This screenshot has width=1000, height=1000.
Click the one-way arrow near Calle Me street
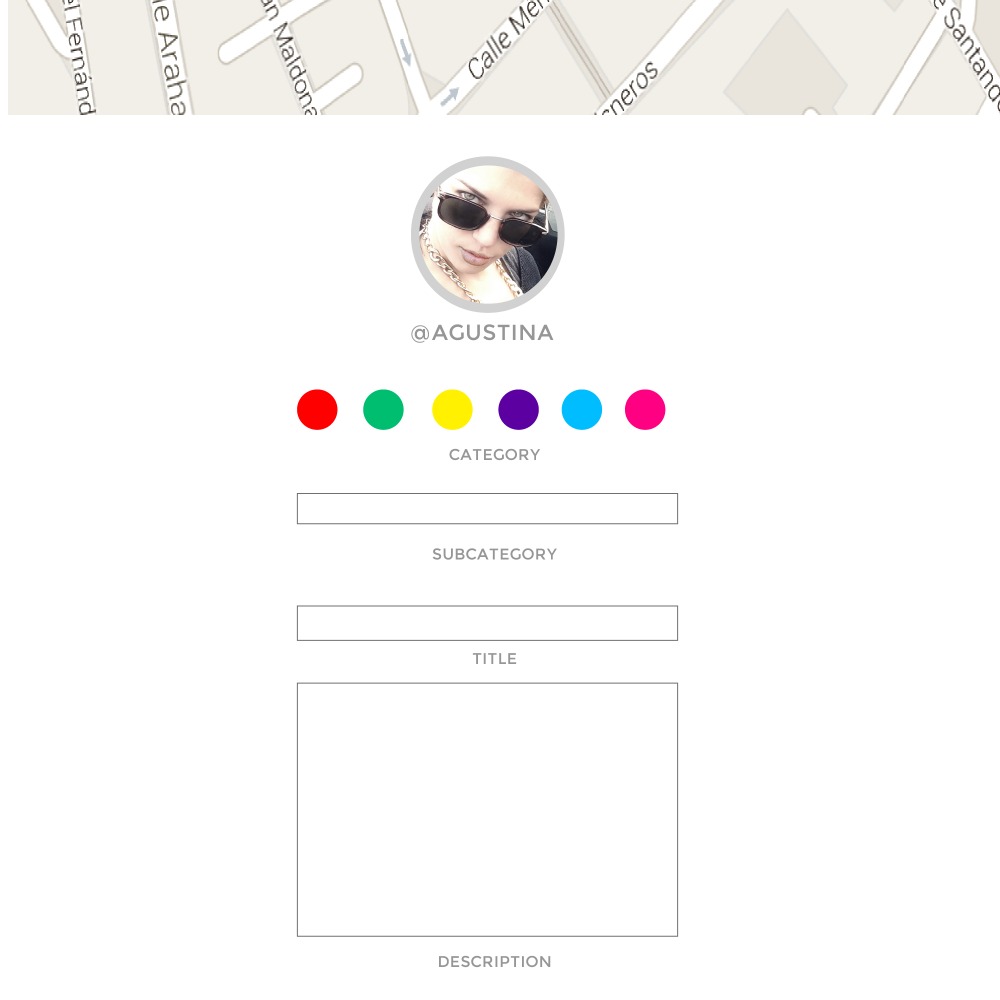coord(450,96)
